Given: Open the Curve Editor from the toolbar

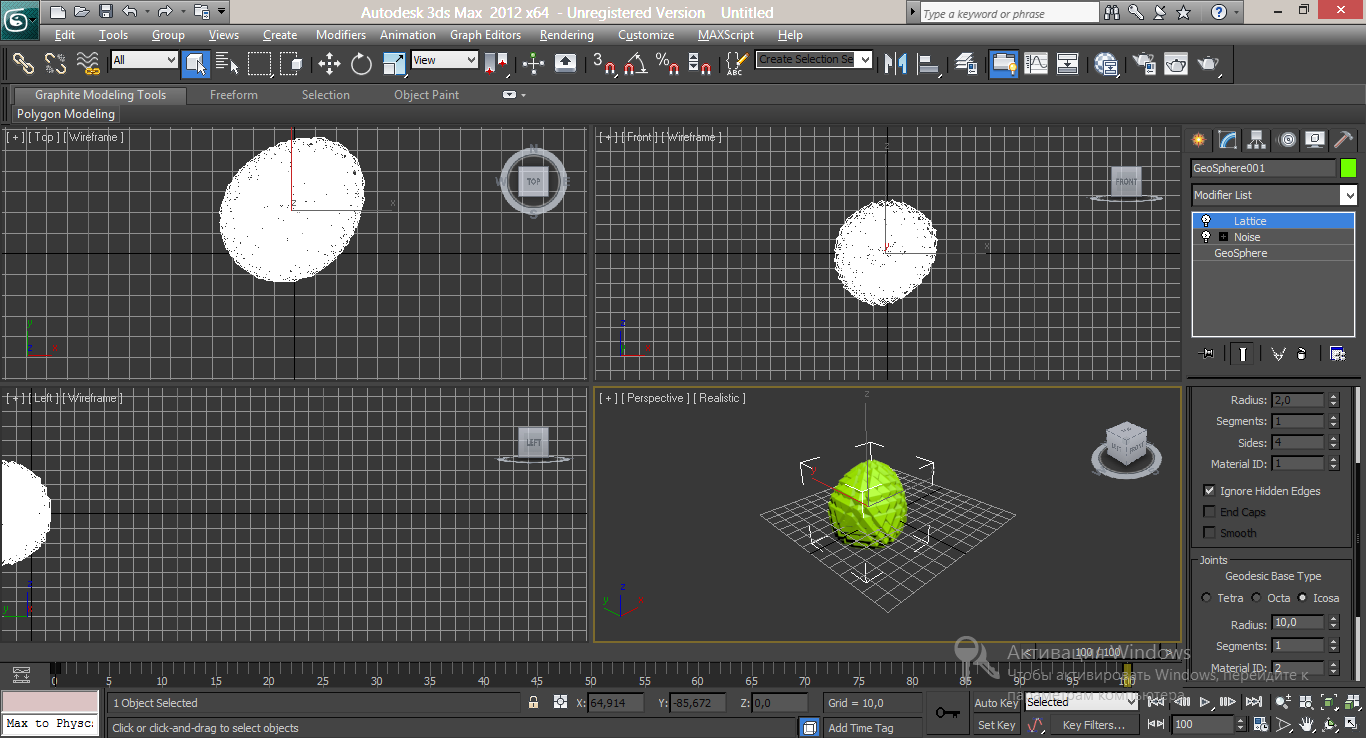Looking at the screenshot, I should (x=1036, y=64).
